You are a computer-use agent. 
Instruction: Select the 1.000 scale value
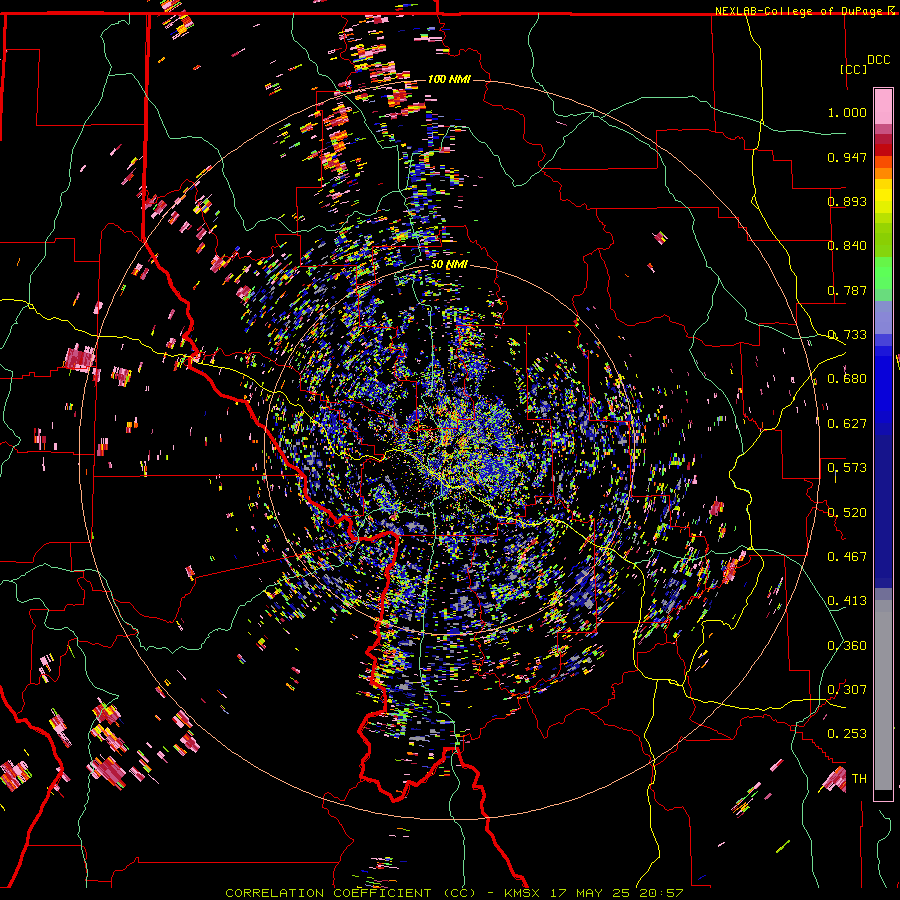[847, 112]
